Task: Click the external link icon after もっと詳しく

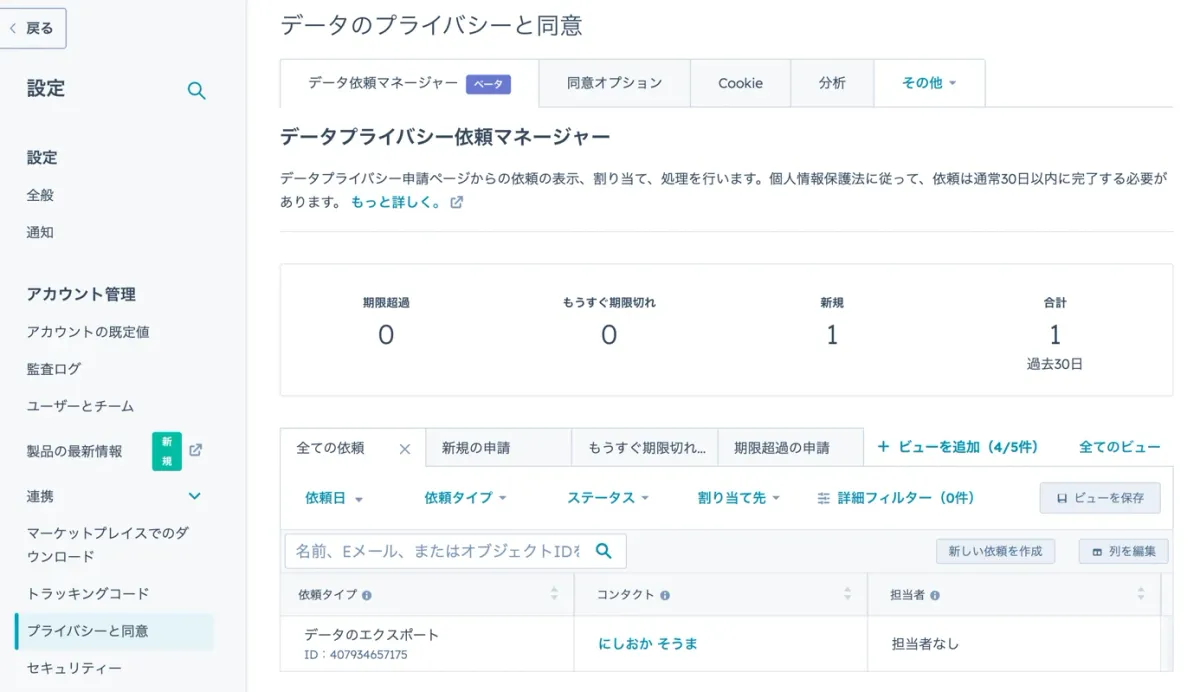Action: (x=457, y=201)
